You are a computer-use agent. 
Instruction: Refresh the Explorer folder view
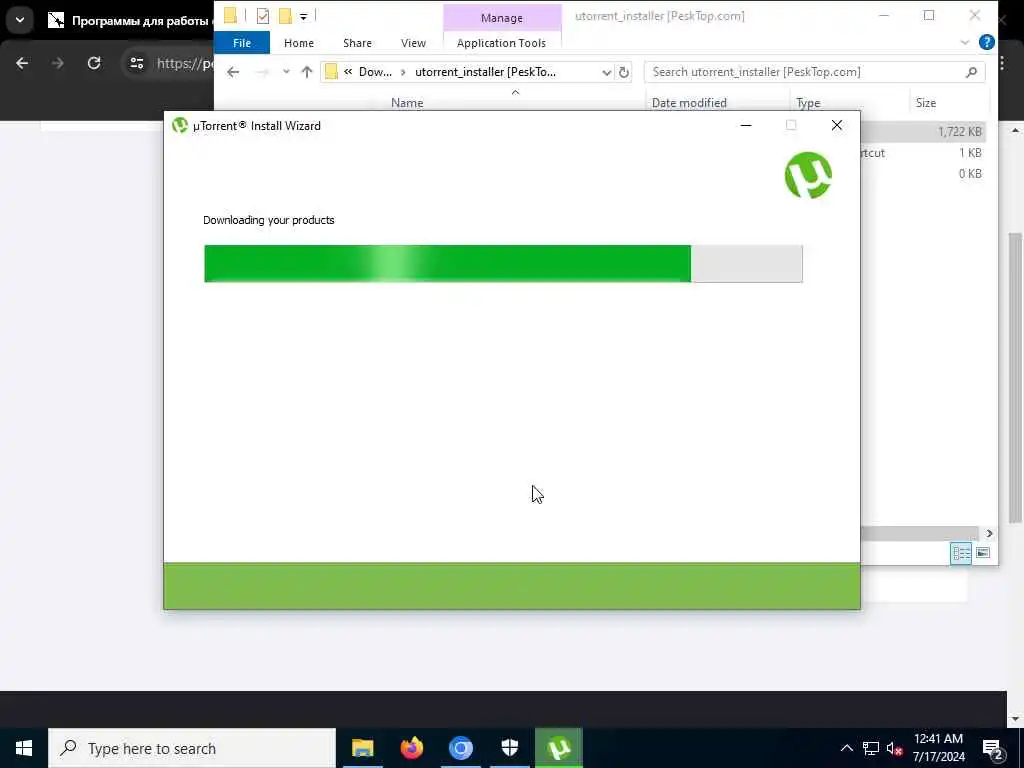pyautogui.click(x=624, y=72)
